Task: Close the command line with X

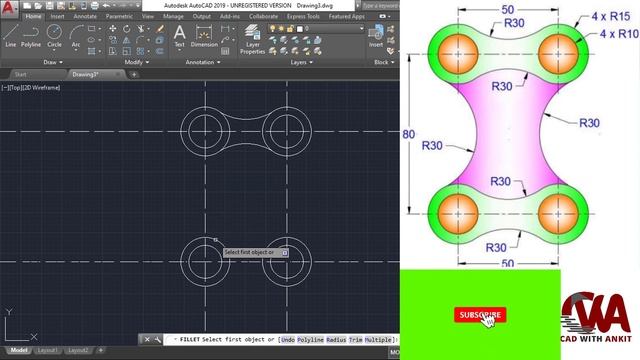Action: (147, 340)
